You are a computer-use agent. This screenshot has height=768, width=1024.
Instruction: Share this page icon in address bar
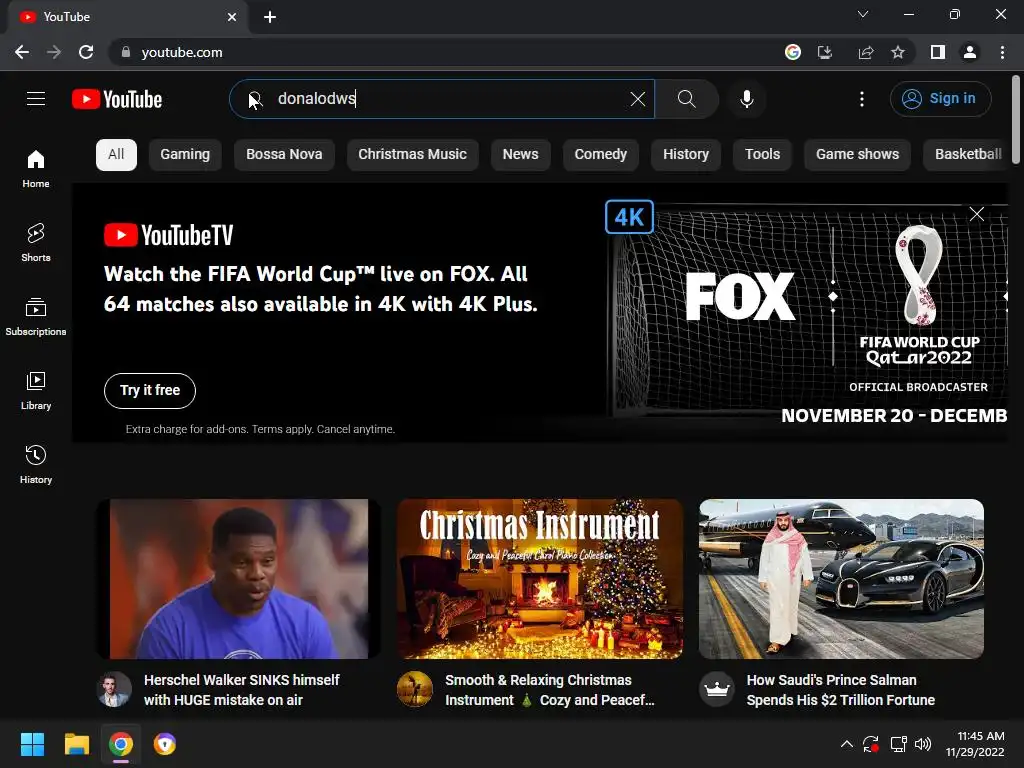click(x=866, y=52)
